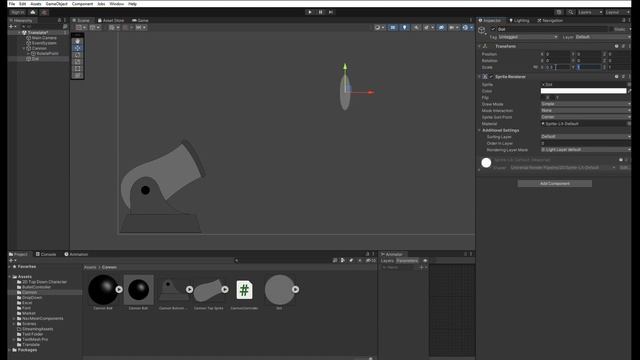
Task: Switch to the Asset Store tab
Action: click(111, 20)
